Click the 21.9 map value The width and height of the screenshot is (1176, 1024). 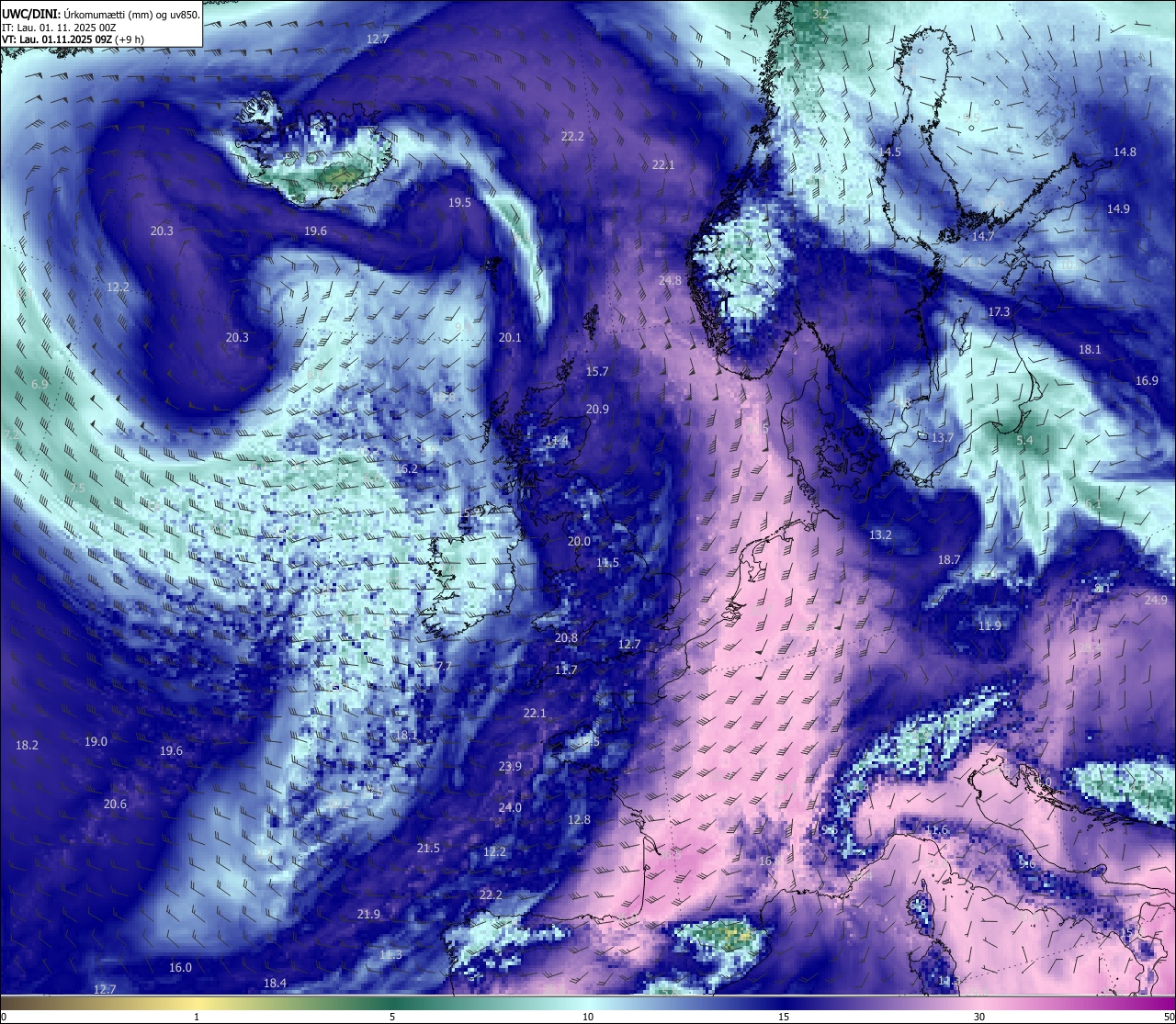tap(368, 914)
